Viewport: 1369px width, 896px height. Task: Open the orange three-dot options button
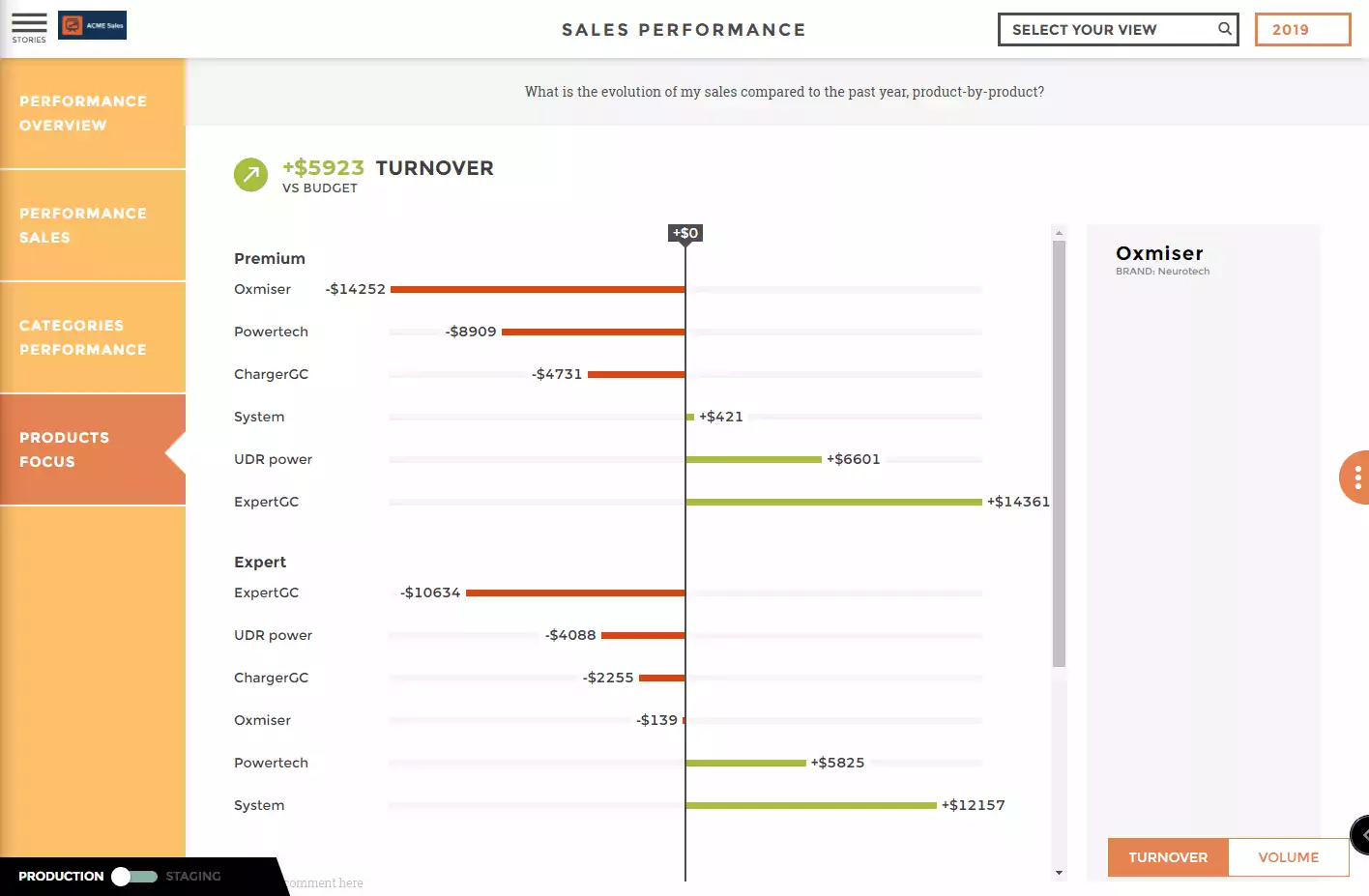click(x=1356, y=477)
